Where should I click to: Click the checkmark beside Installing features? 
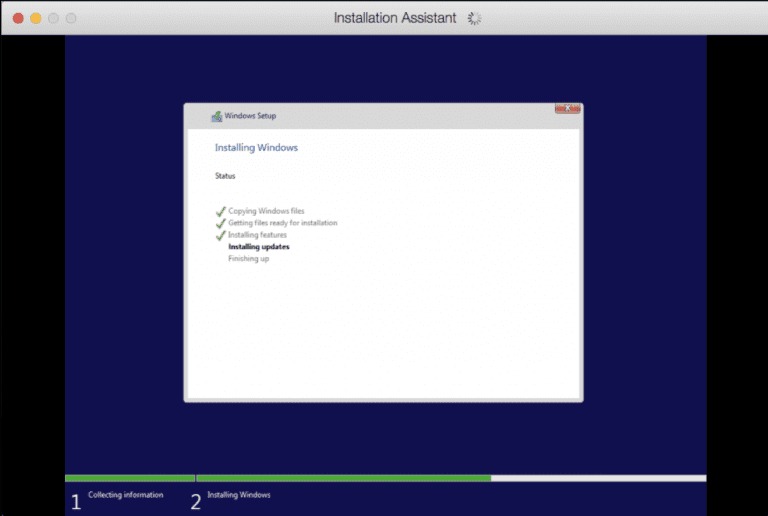220,236
